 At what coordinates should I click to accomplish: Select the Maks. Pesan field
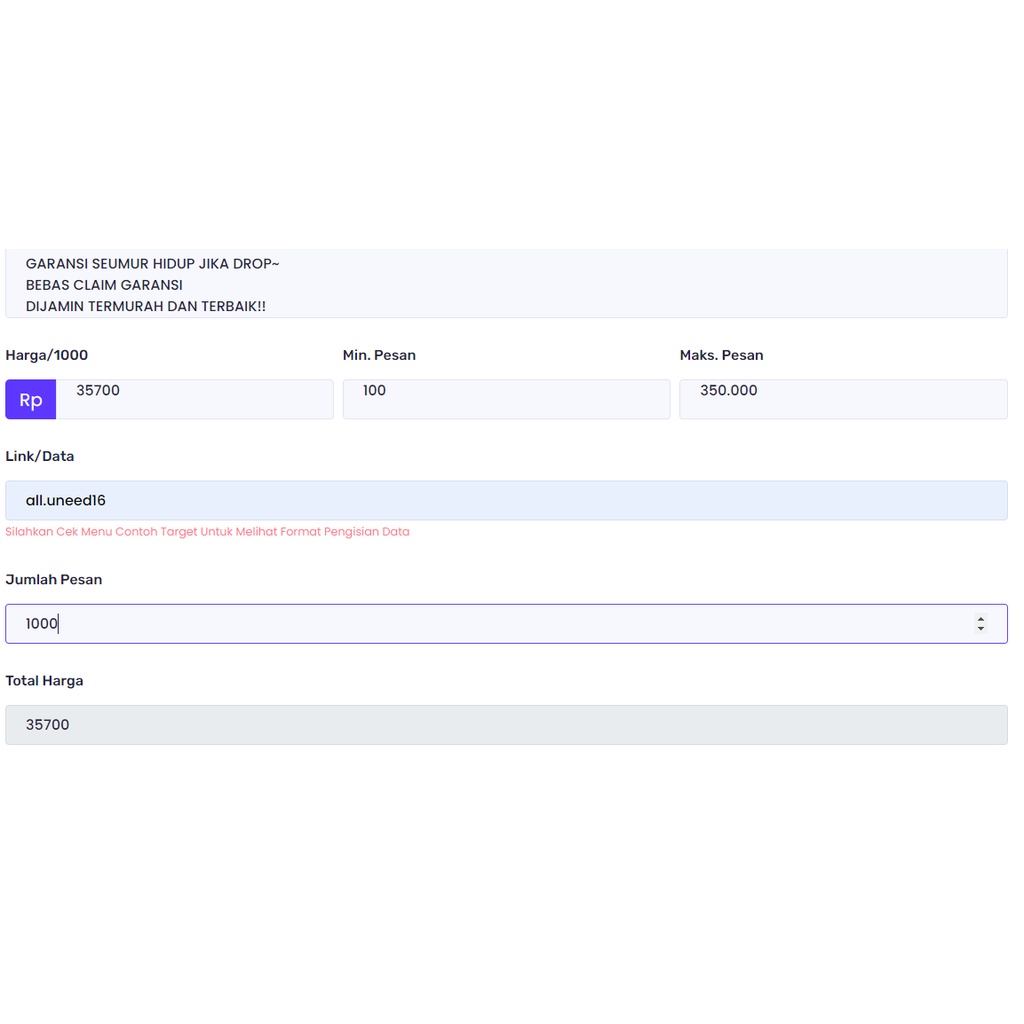[x=843, y=399]
